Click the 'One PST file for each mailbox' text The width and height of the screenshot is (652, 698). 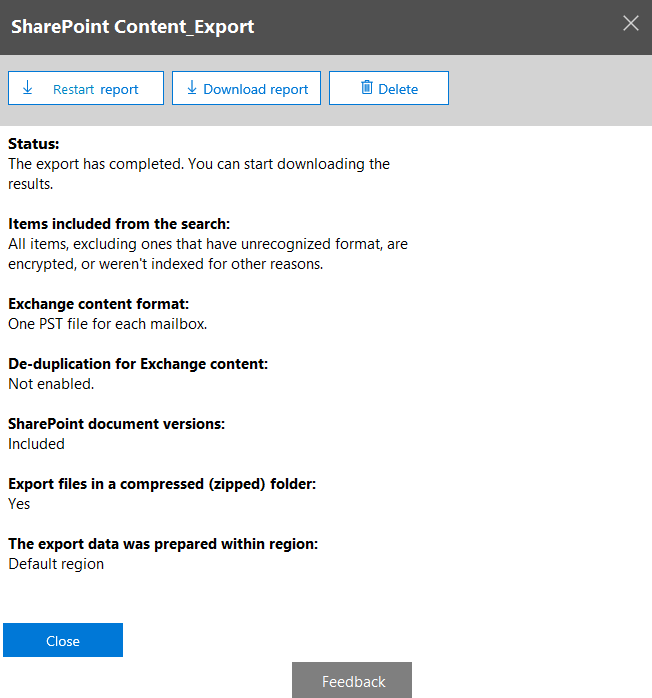tap(107, 324)
